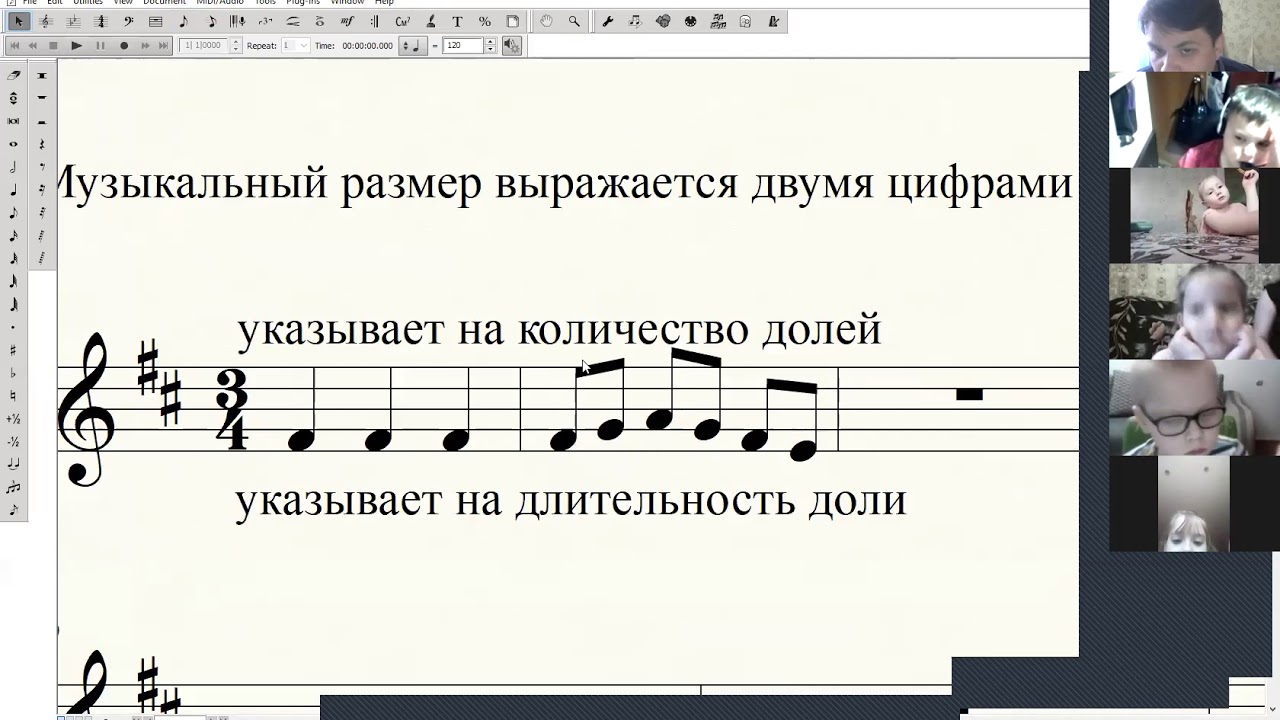
Task: Choose the quarter note duration
Action: pos(14,190)
